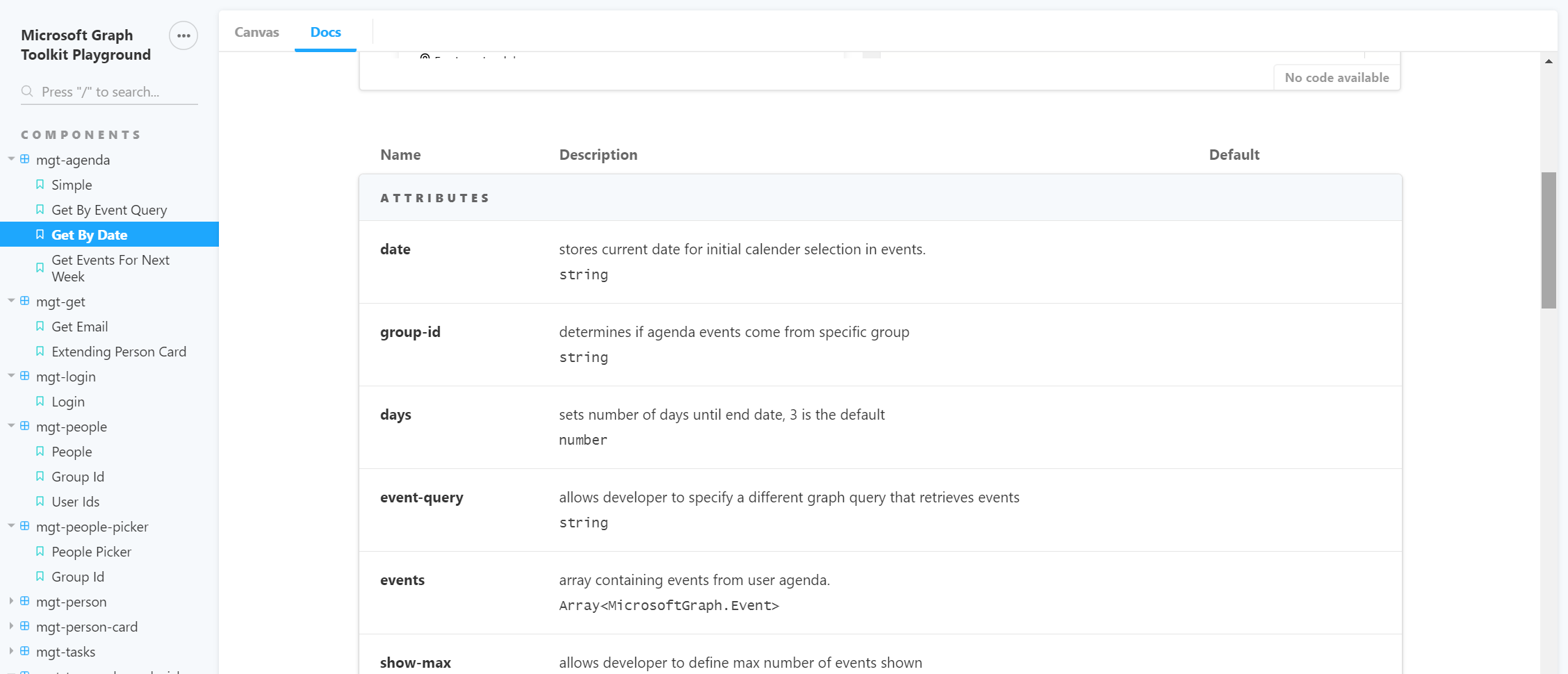1568x674 pixels.
Task: Switch to the Canvas tab
Action: click(256, 32)
